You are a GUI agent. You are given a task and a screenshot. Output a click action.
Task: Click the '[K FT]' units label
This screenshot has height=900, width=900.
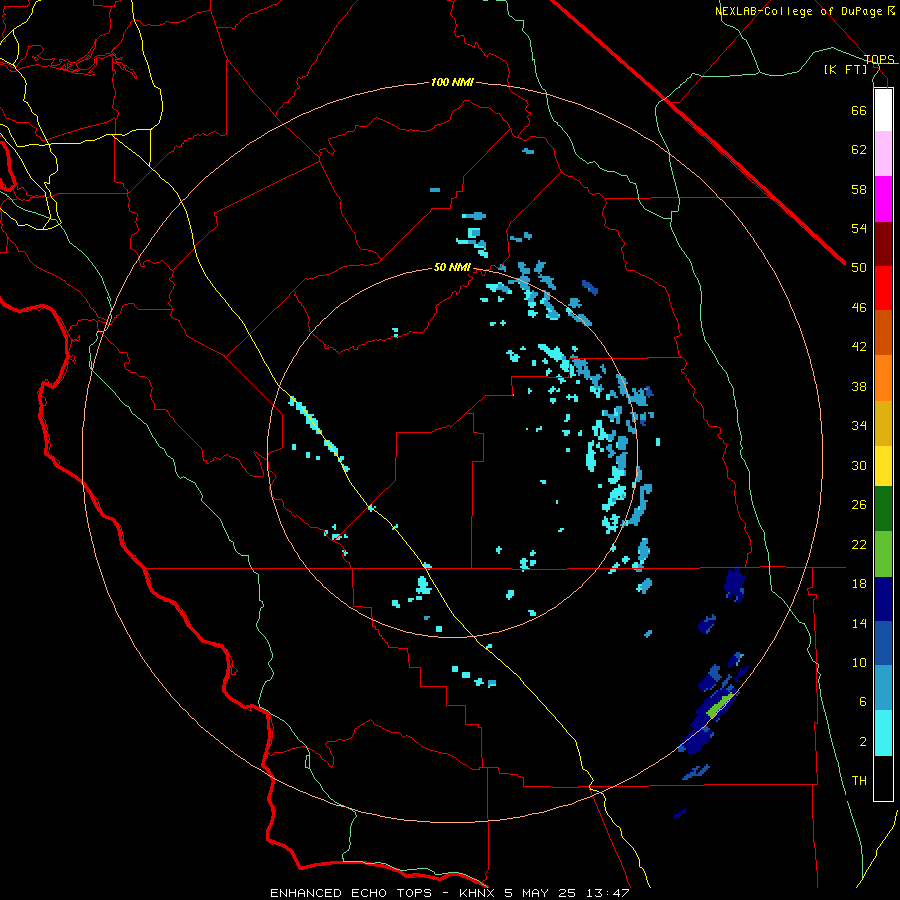845,70
